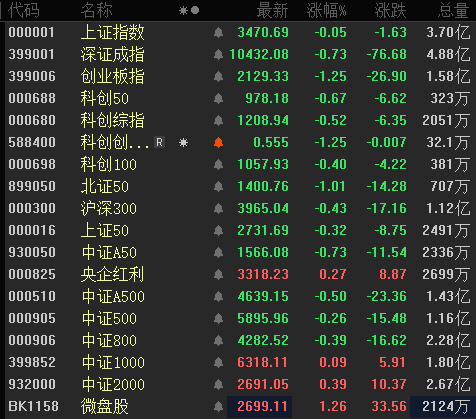Select the 科创综指 name cell
This screenshot has width=476, height=419.
point(113,121)
